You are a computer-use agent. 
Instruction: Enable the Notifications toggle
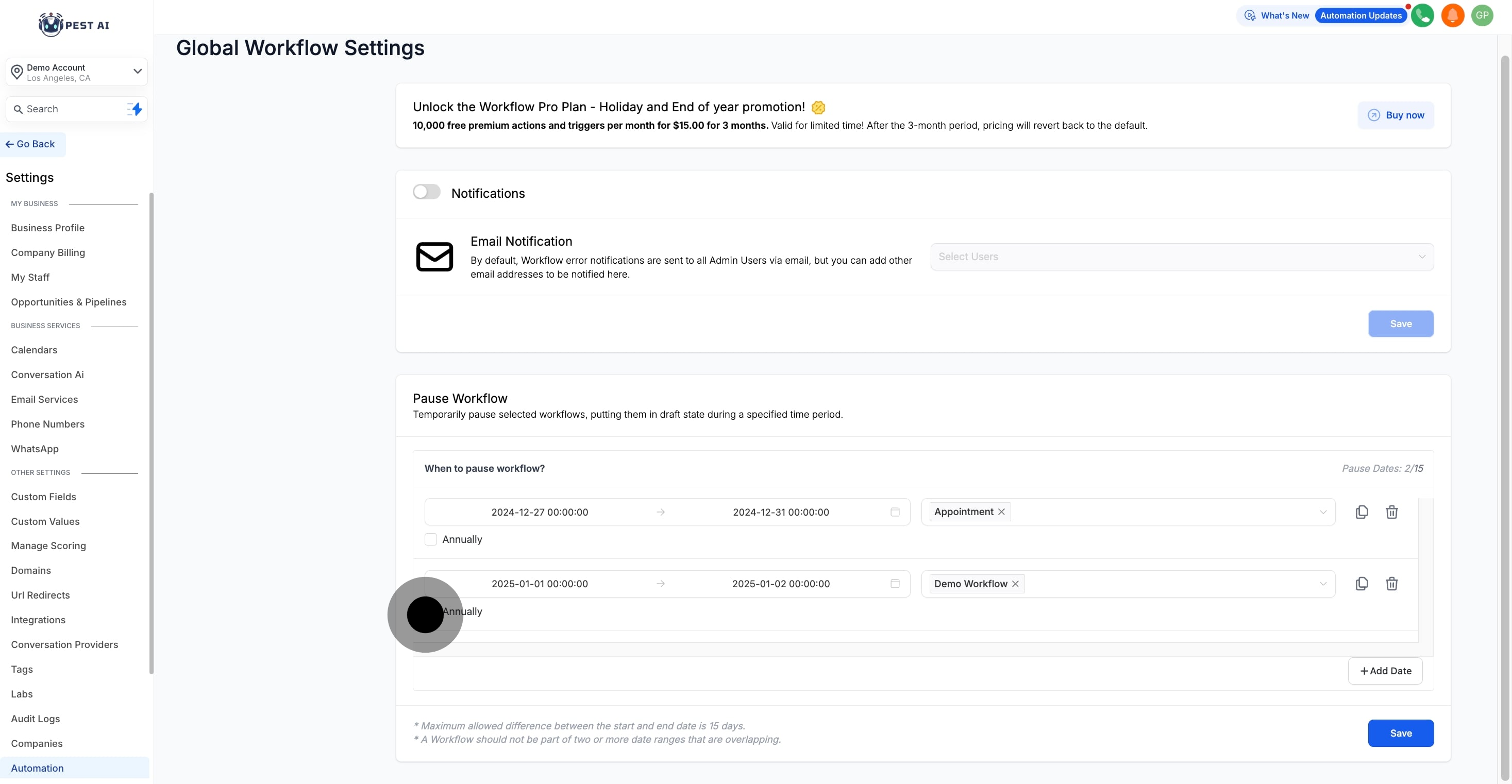click(426, 193)
